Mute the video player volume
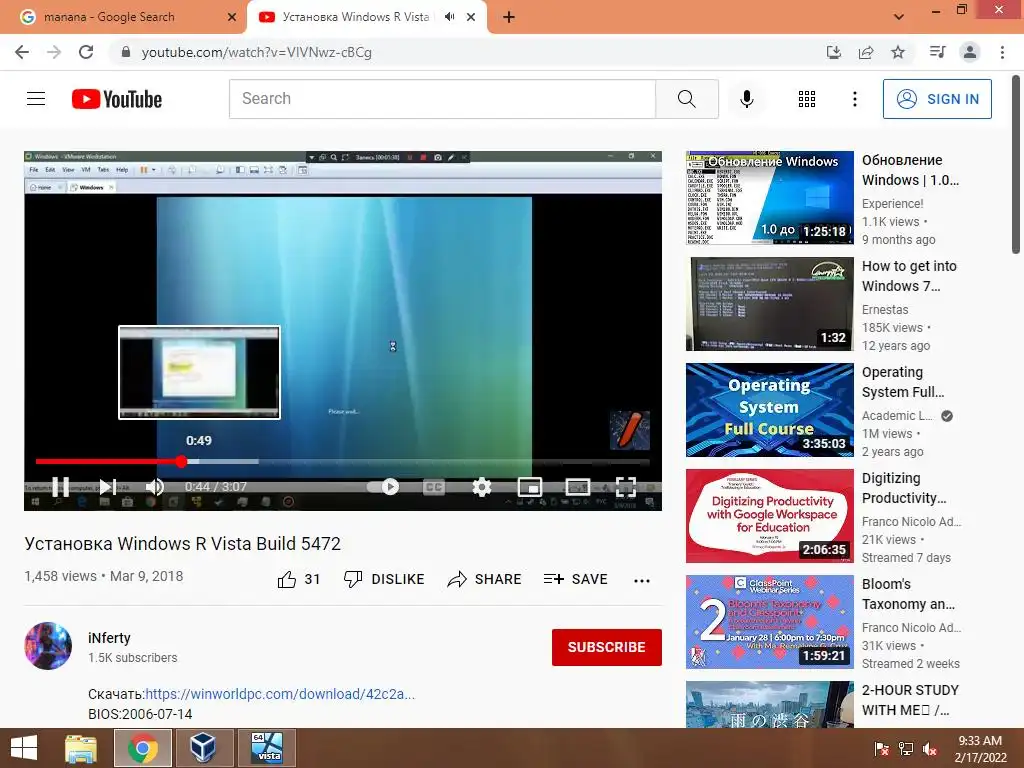The image size is (1024, 768). tap(155, 487)
